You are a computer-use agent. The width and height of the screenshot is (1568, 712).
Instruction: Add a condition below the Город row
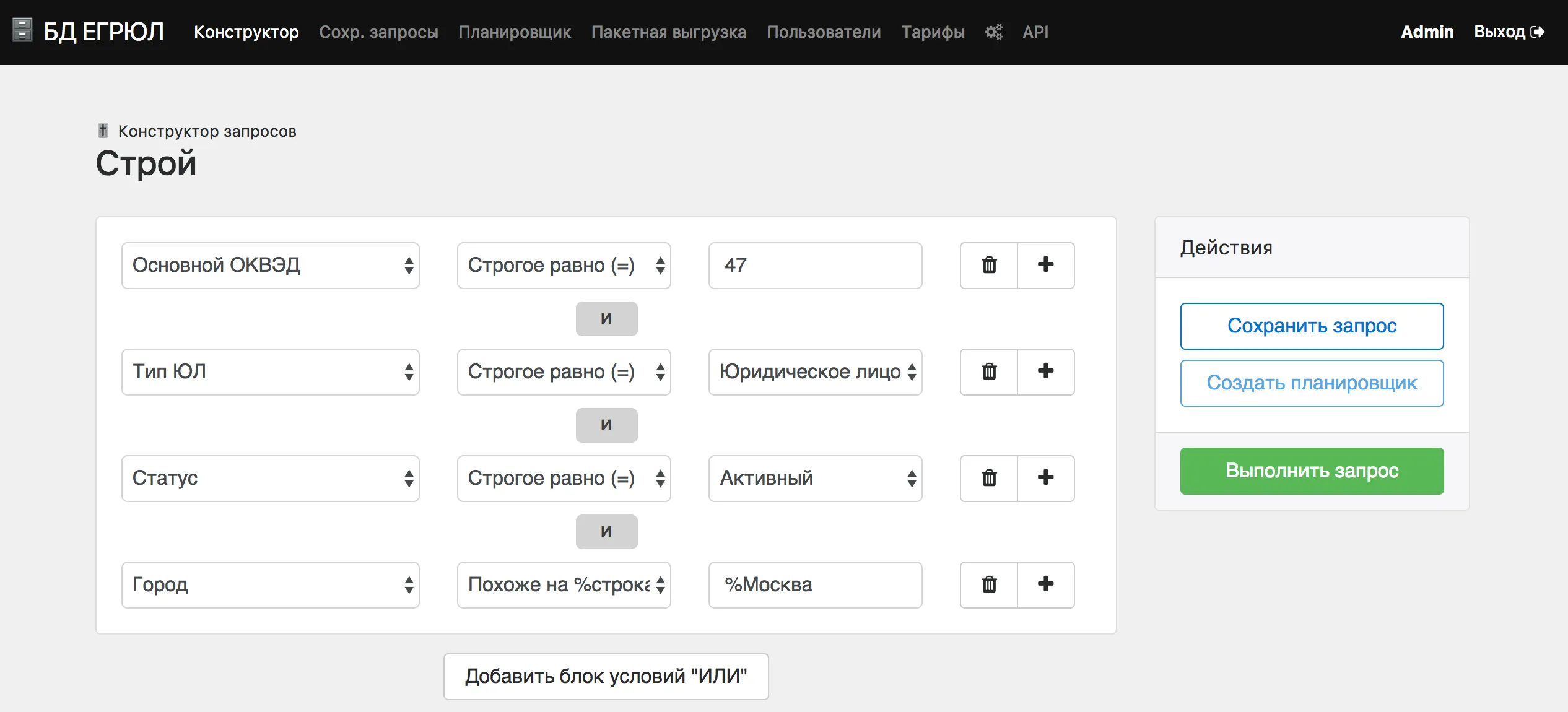click(x=1046, y=584)
